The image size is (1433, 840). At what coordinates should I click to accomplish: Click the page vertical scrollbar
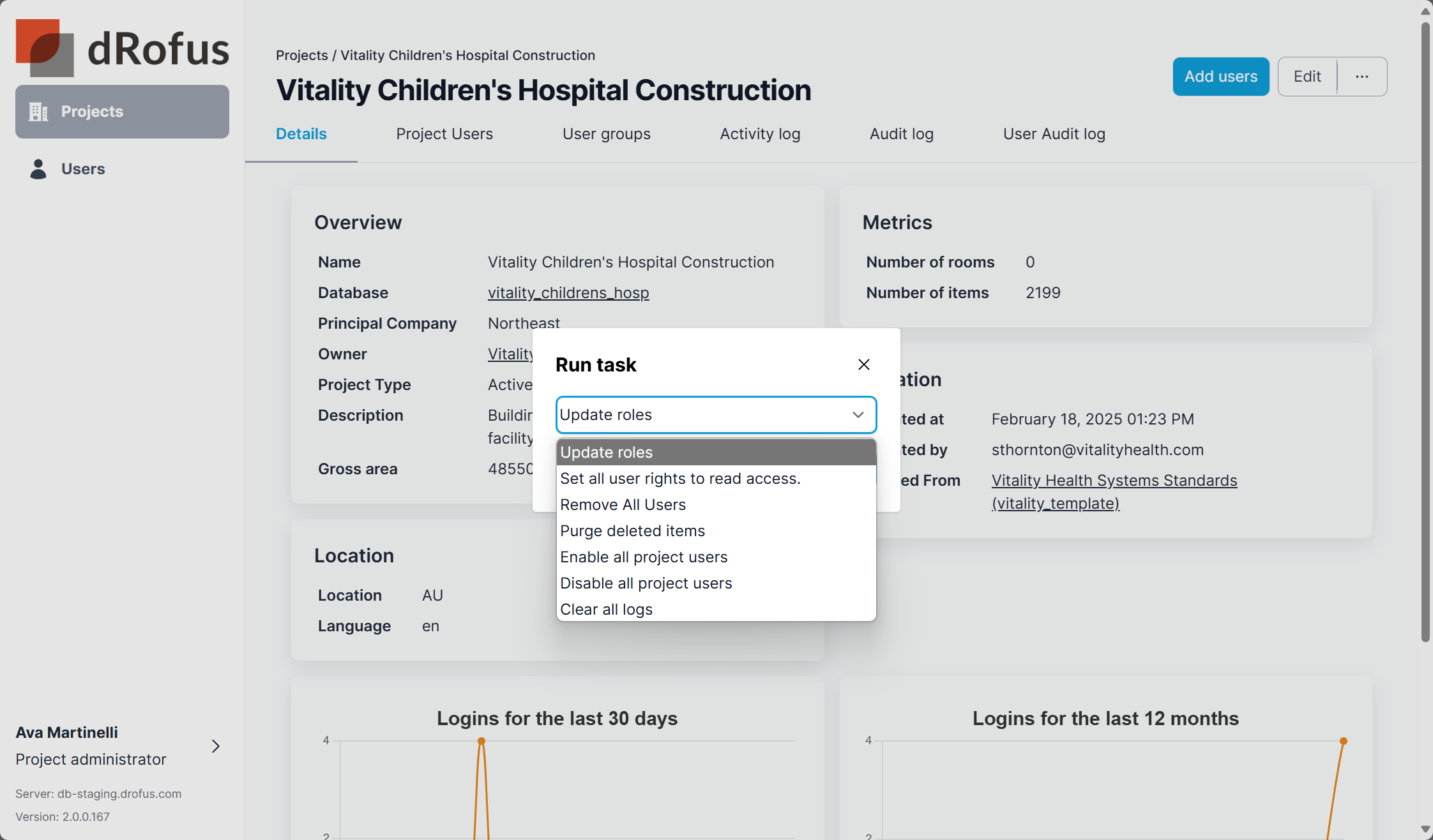pyautogui.click(x=1425, y=332)
